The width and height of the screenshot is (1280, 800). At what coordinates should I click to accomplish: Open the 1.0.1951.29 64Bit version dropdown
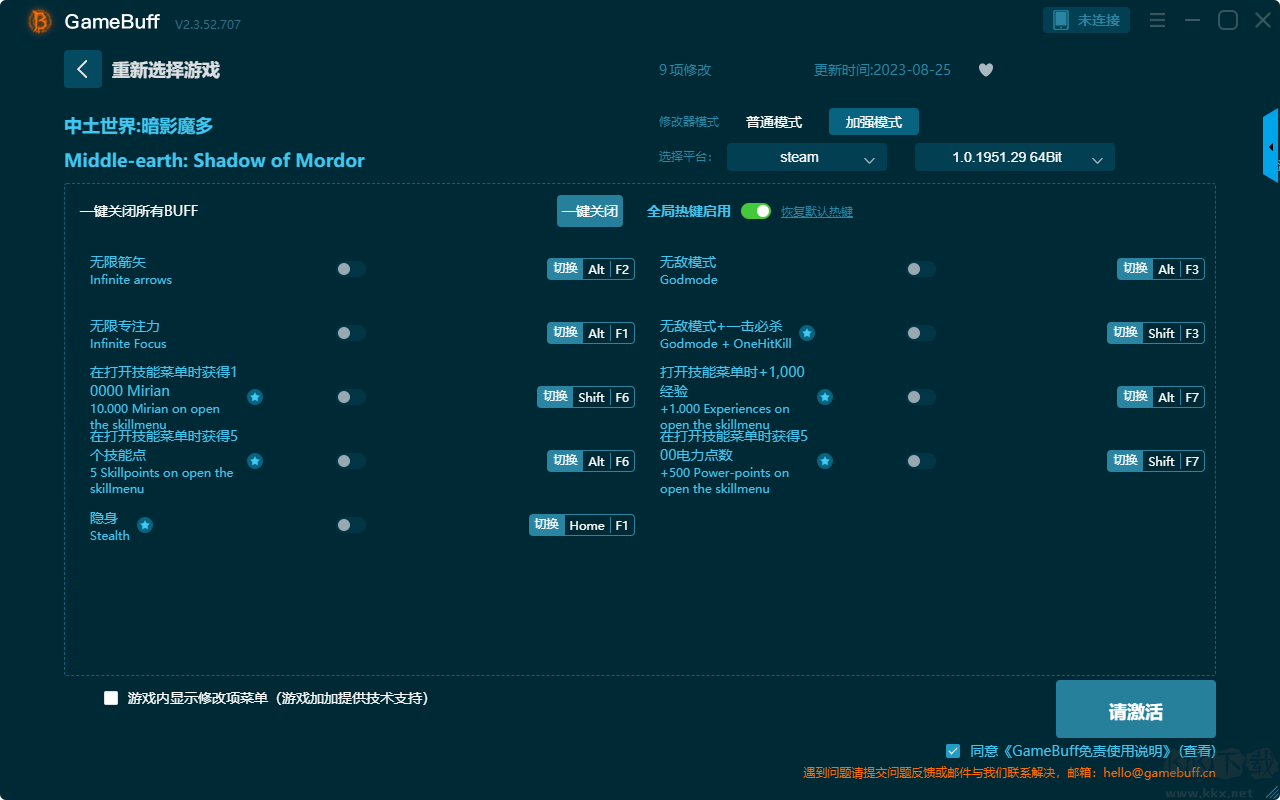coord(1015,157)
